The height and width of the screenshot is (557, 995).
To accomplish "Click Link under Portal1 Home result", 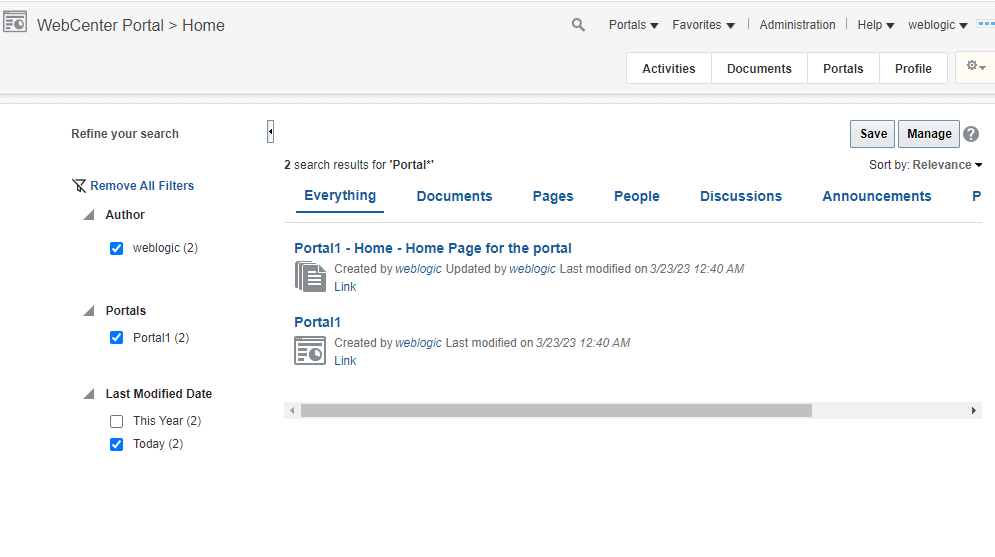I will pyautogui.click(x=345, y=287).
